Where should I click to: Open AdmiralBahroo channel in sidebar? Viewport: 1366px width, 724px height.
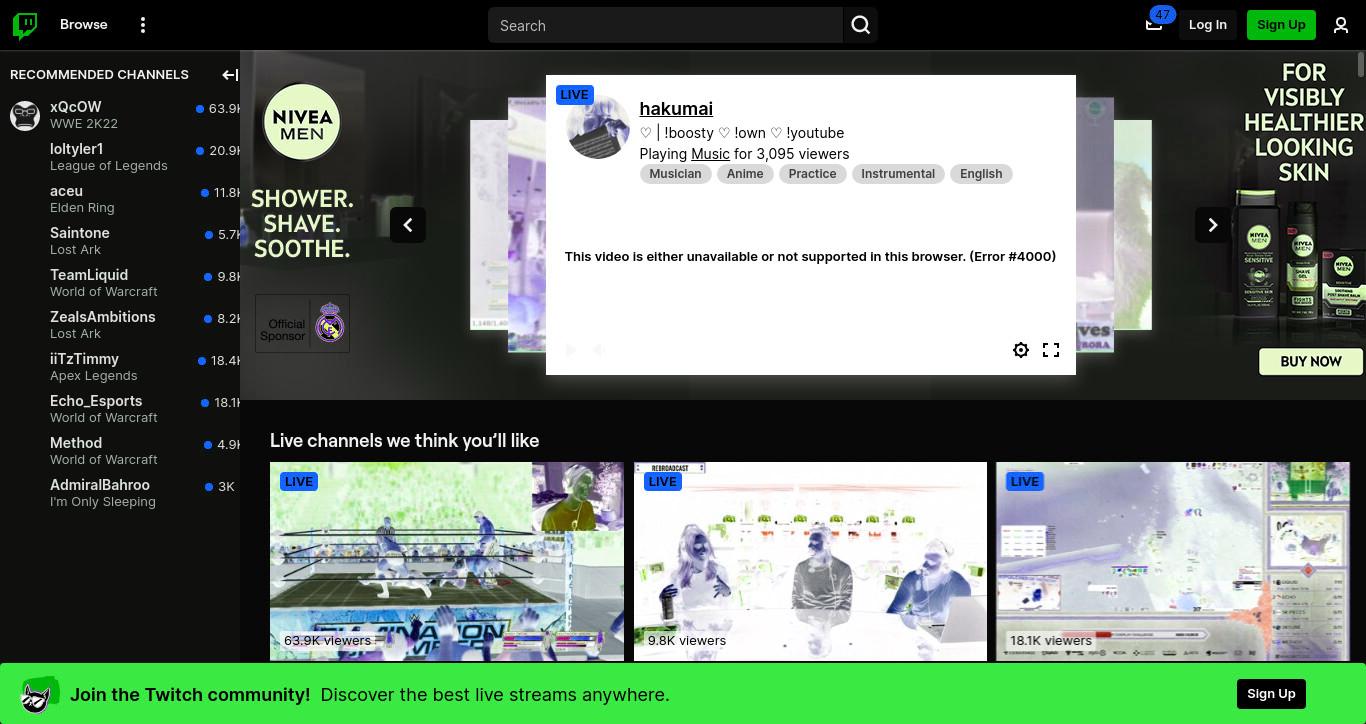[x=120, y=493]
